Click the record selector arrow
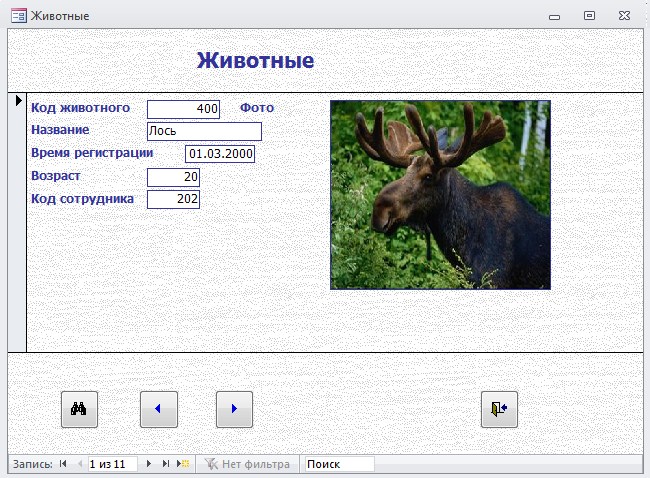This screenshot has width=650, height=478. tap(18, 100)
